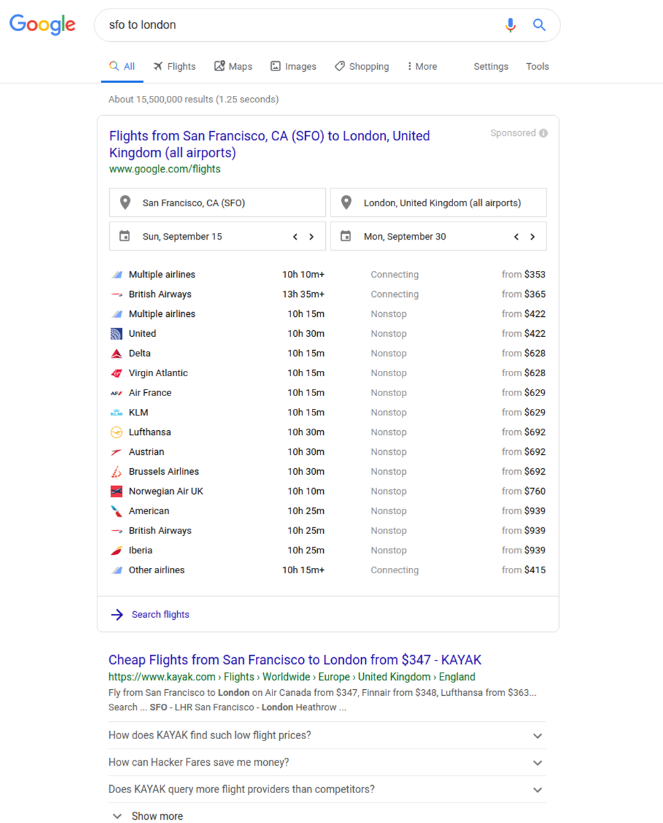Viewport: 663px width, 823px height.
Task: Click the origin location pin icon
Action: (125, 203)
